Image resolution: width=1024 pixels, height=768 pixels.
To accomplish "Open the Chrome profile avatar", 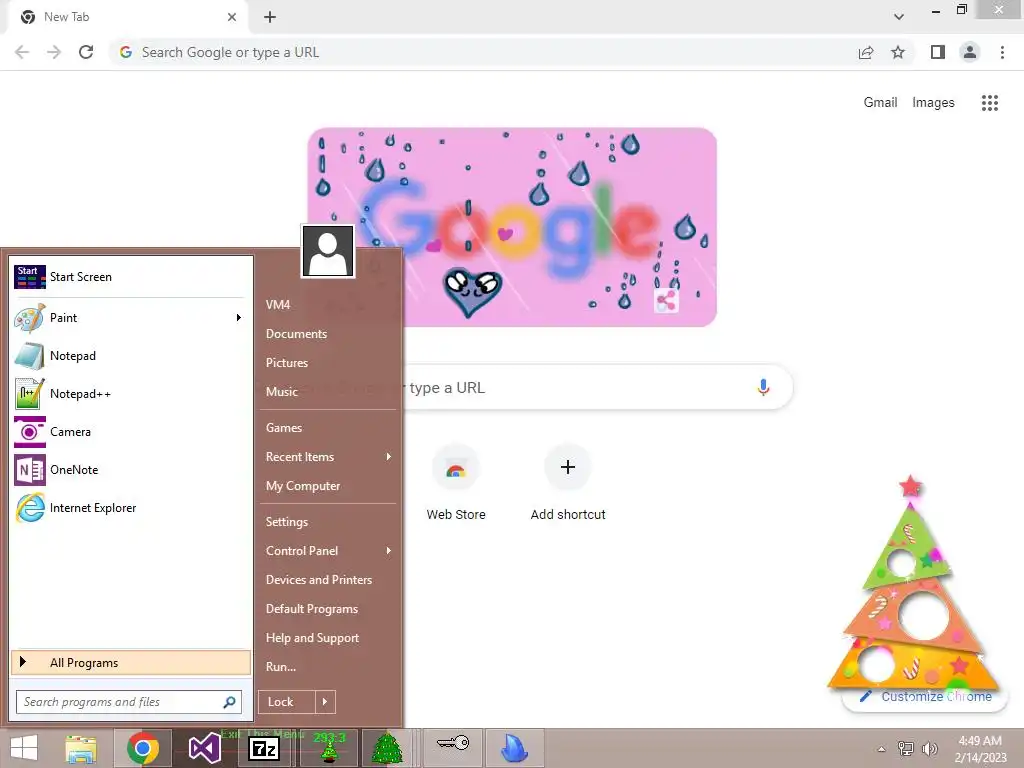I will coord(970,52).
